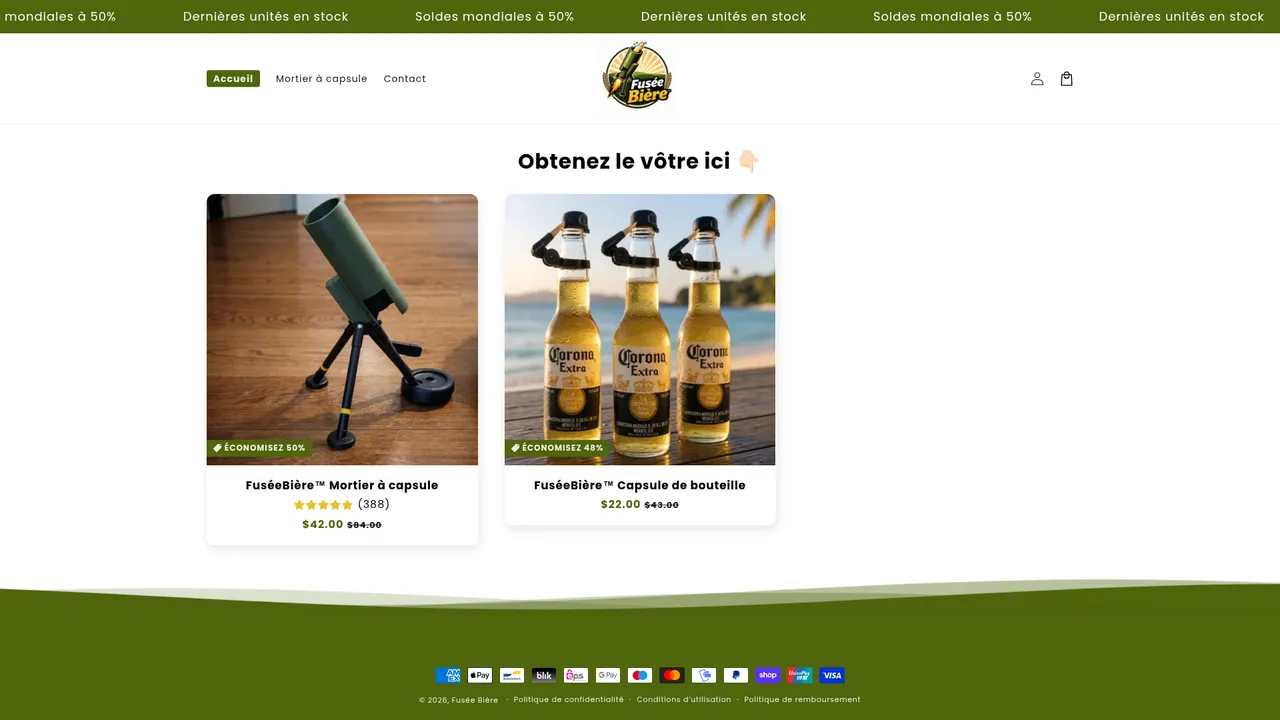The width and height of the screenshot is (1280, 720).
Task: Click the Maestro payment icon
Action: (640, 675)
